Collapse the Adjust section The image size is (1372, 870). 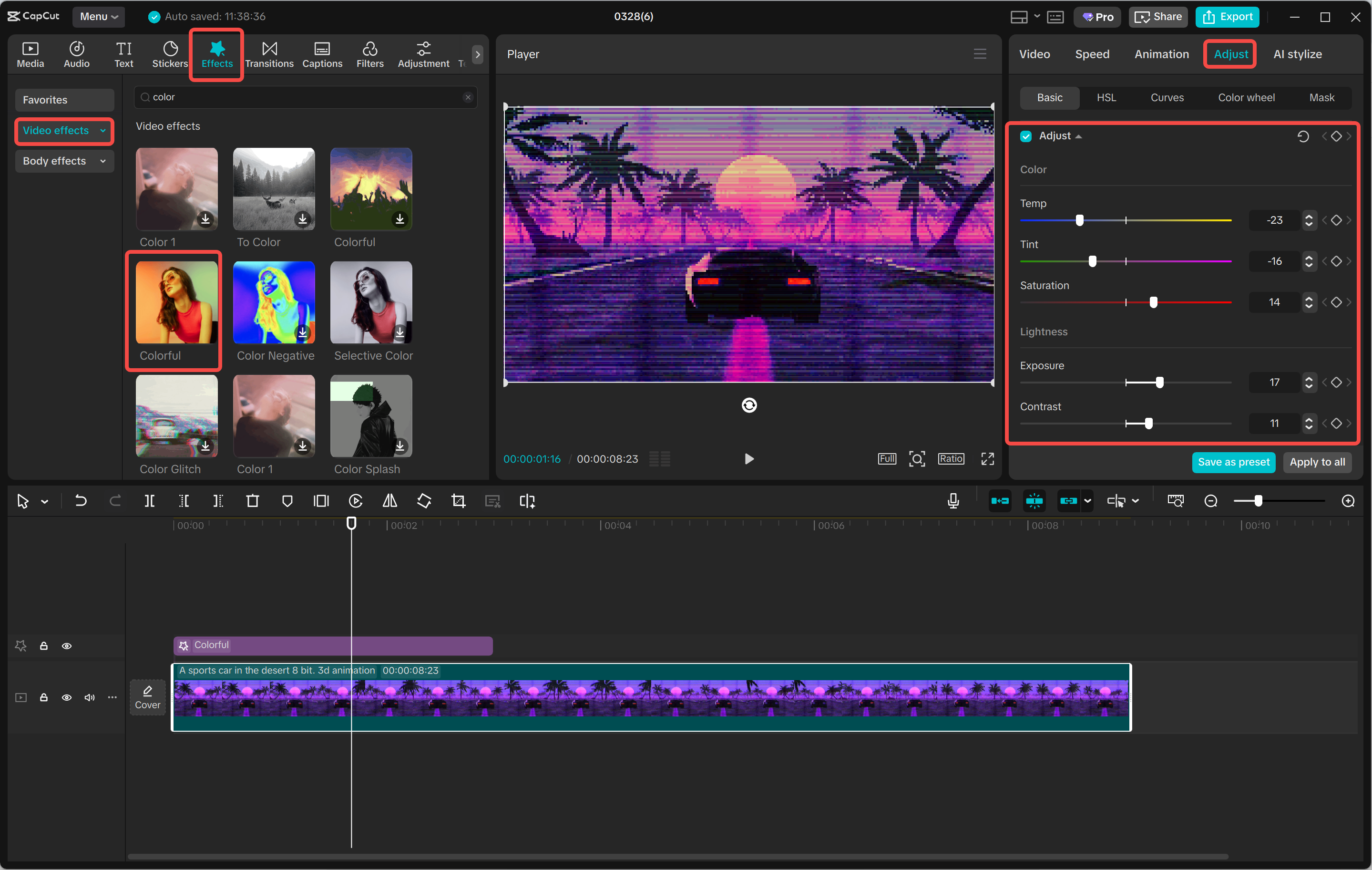[1079, 135]
